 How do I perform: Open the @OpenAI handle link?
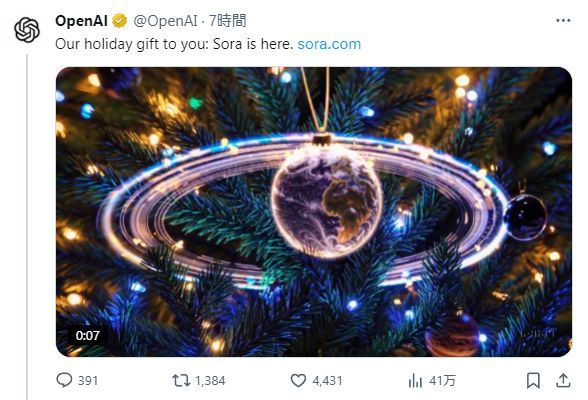point(165,21)
